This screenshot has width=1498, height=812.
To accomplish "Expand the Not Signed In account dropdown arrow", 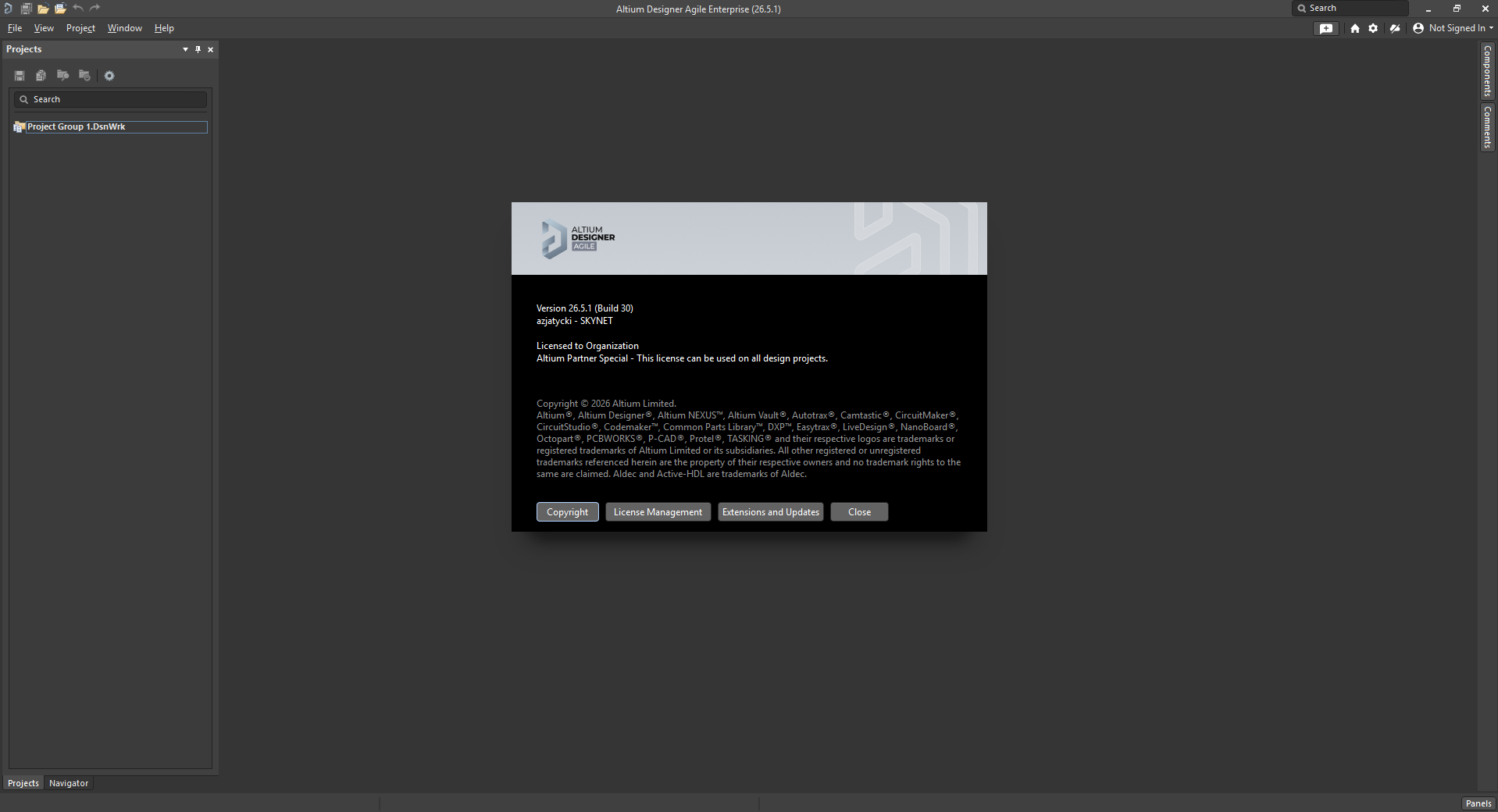I will point(1491,28).
